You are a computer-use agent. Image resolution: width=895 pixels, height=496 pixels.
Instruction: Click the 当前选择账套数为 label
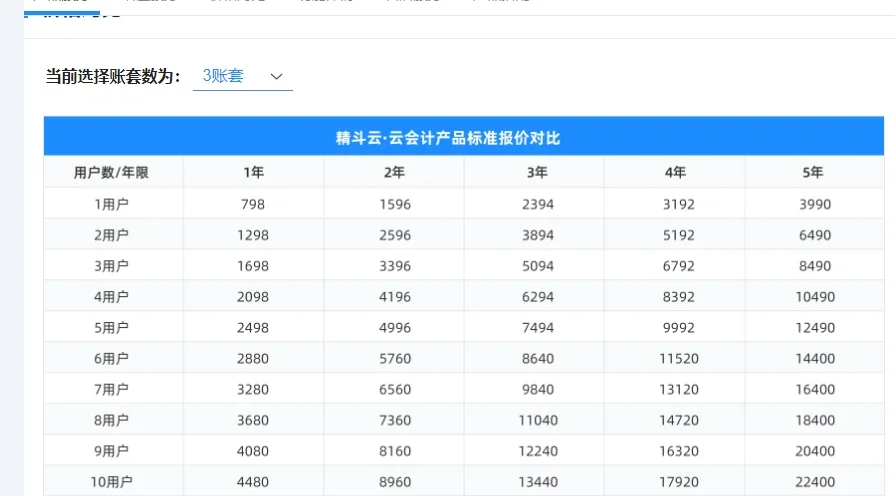113,76
